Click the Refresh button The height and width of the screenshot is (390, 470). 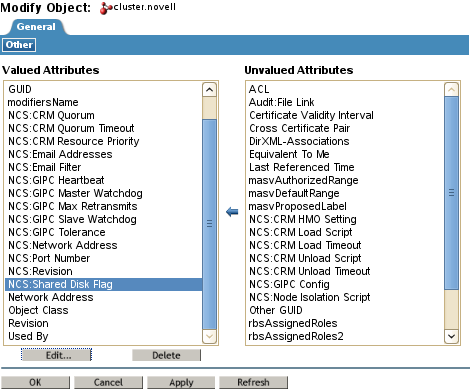[253, 382]
